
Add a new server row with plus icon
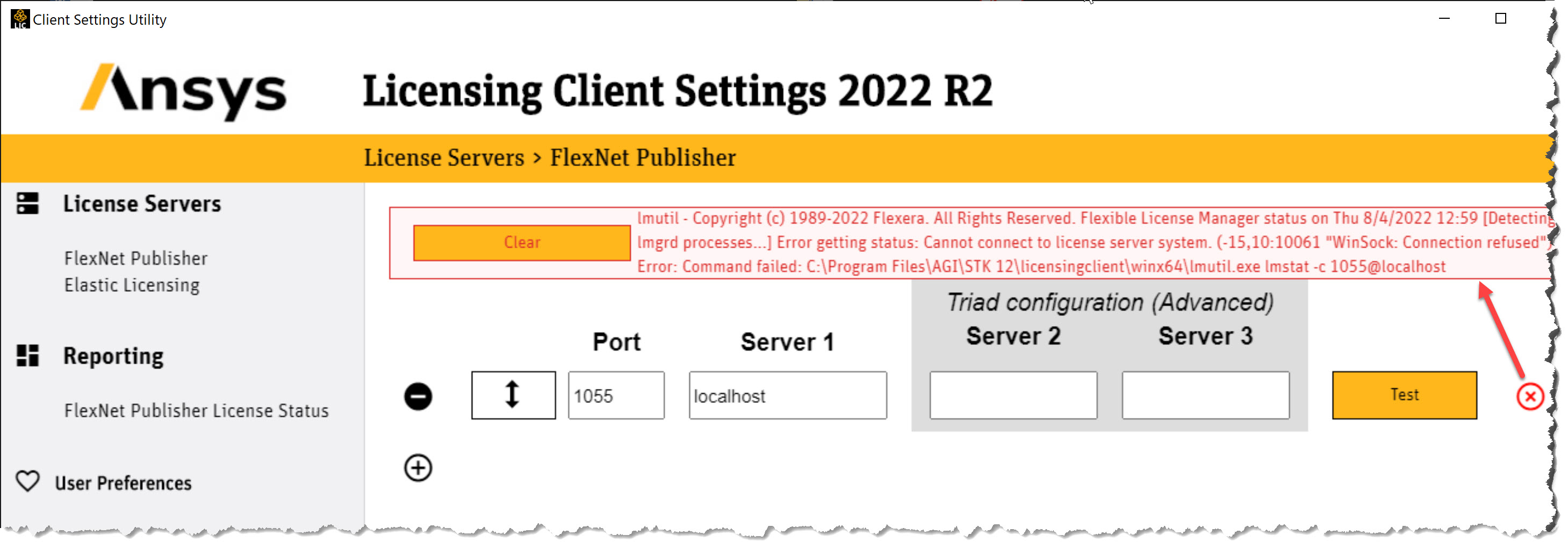pyautogui.click(x=418, y=467)
